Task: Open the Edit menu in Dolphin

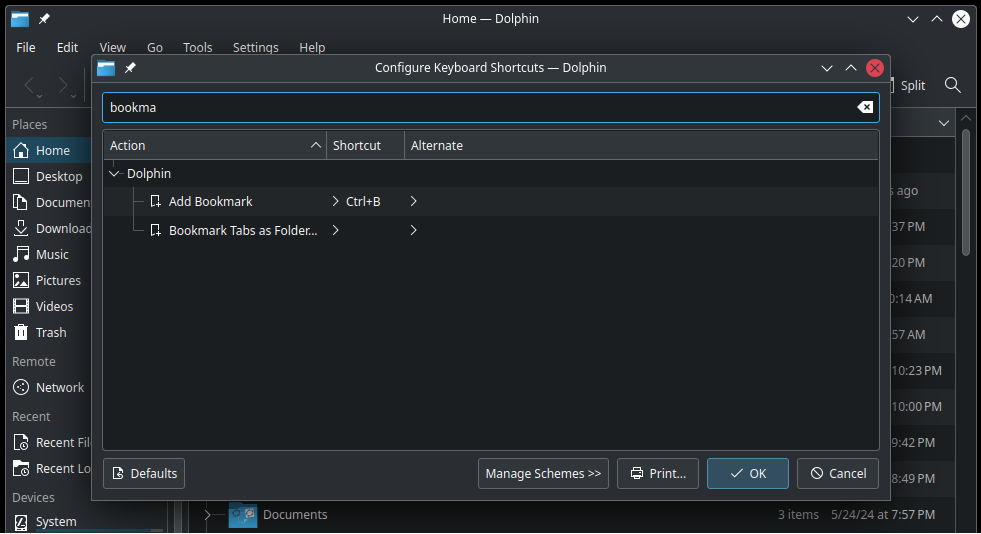Action: click(x=67, y=48)
